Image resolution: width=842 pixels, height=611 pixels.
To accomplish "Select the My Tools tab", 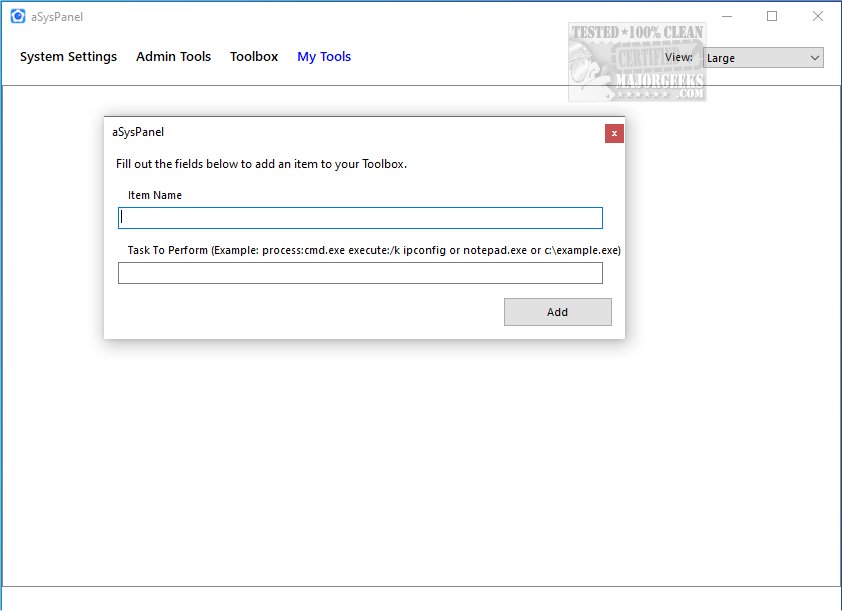I will tap(324, 57).
